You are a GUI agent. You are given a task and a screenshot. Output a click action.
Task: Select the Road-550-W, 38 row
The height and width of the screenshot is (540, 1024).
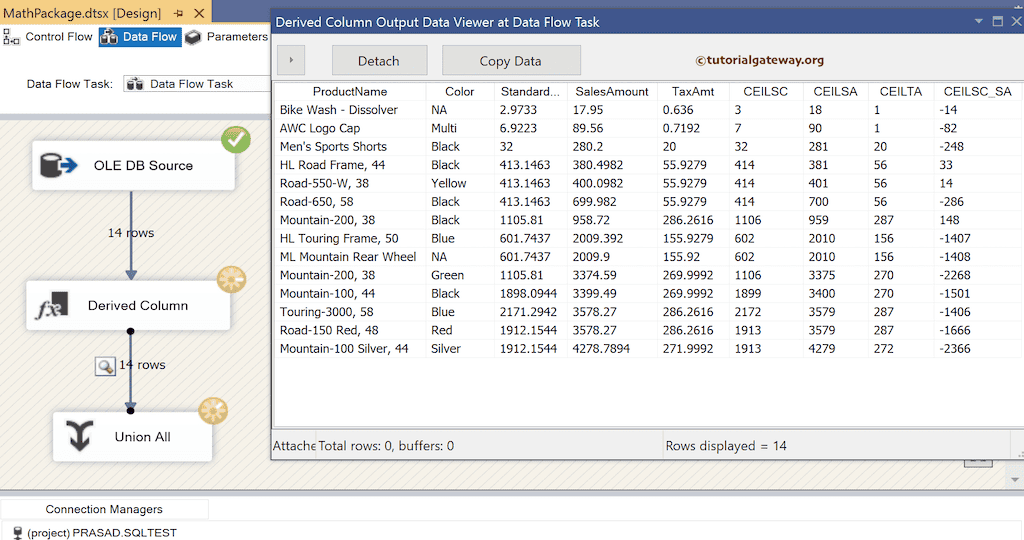[x=648, y=183]
